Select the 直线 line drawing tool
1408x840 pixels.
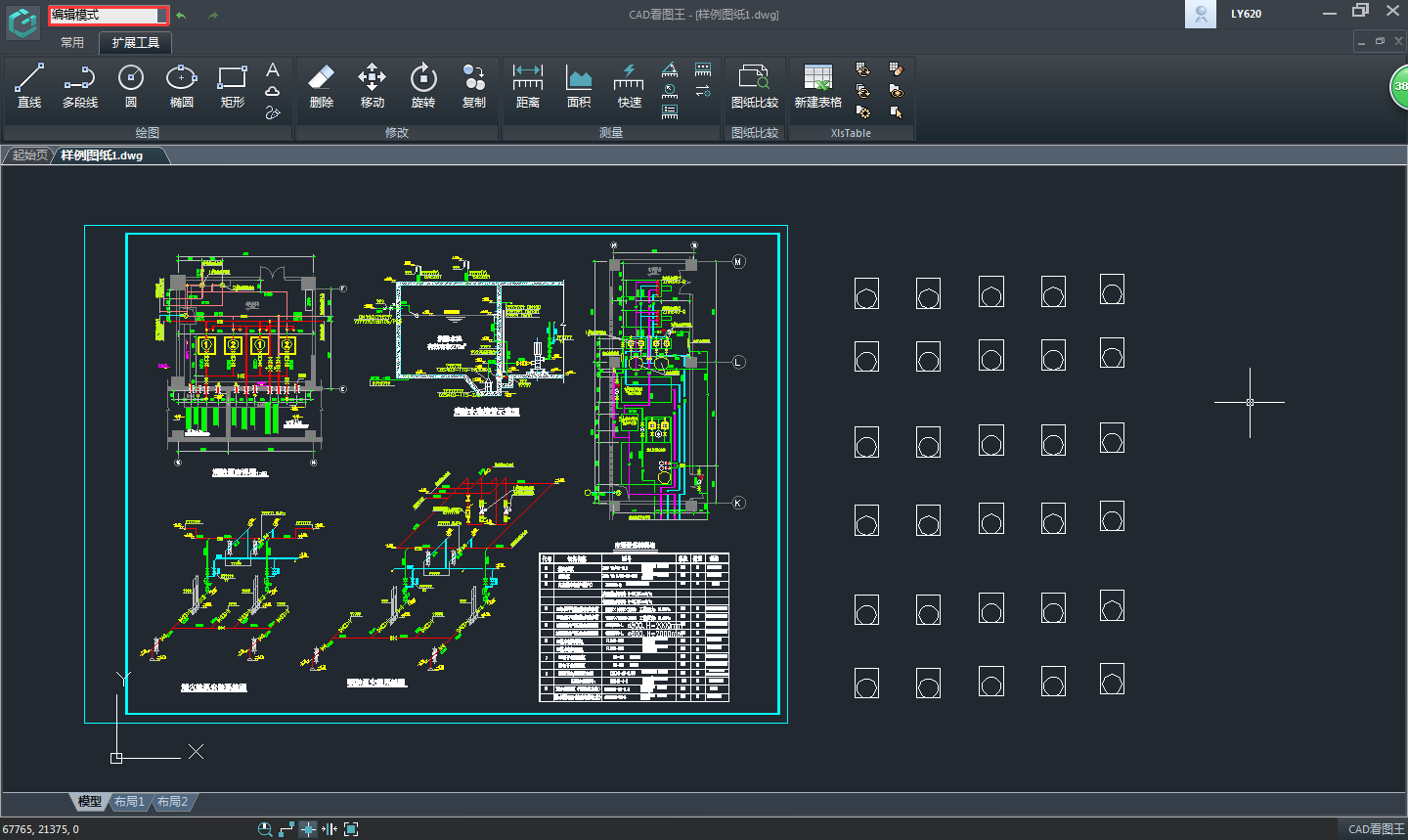[29, 85]
